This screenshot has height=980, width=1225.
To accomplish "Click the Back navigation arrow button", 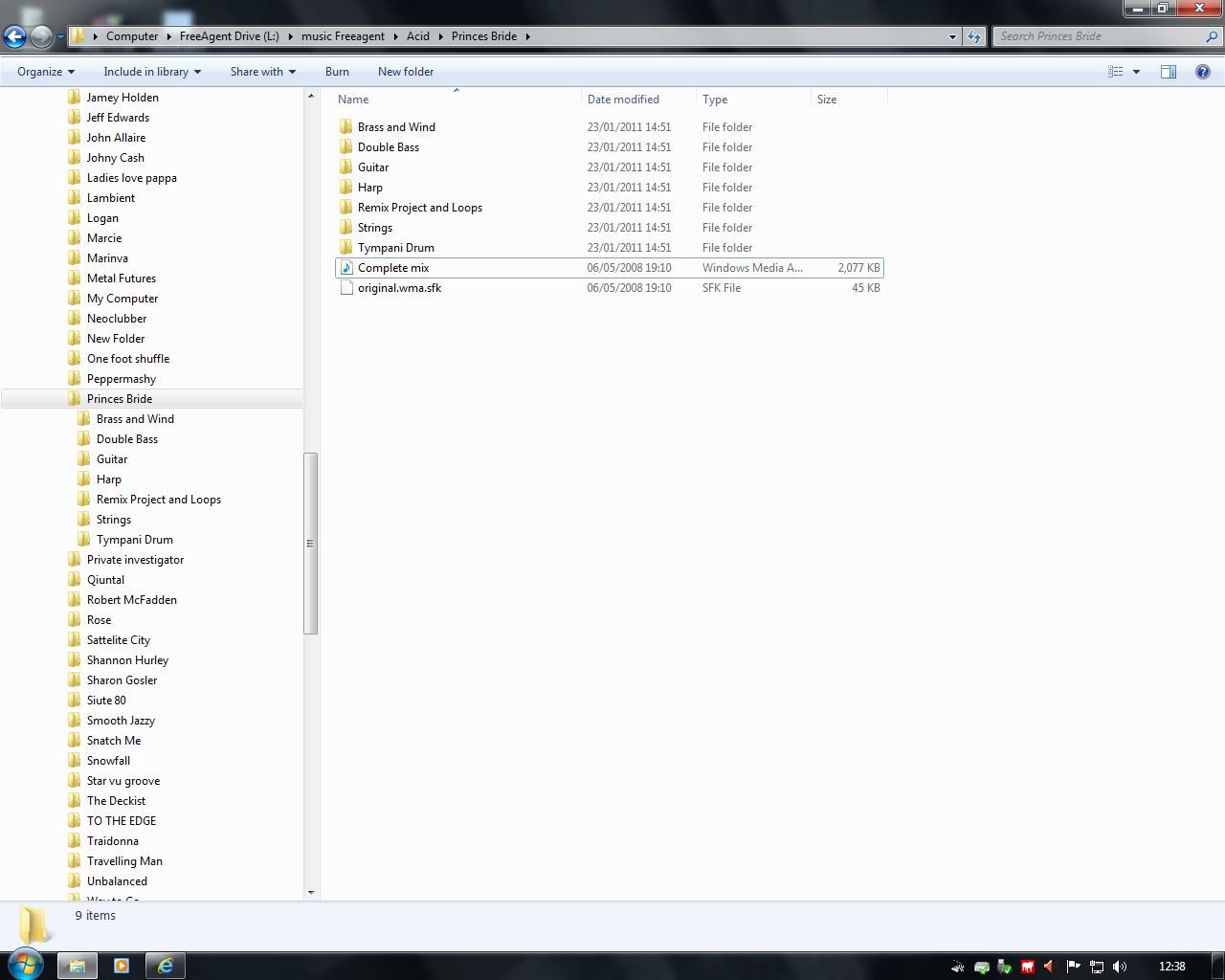I will point(15,37).
